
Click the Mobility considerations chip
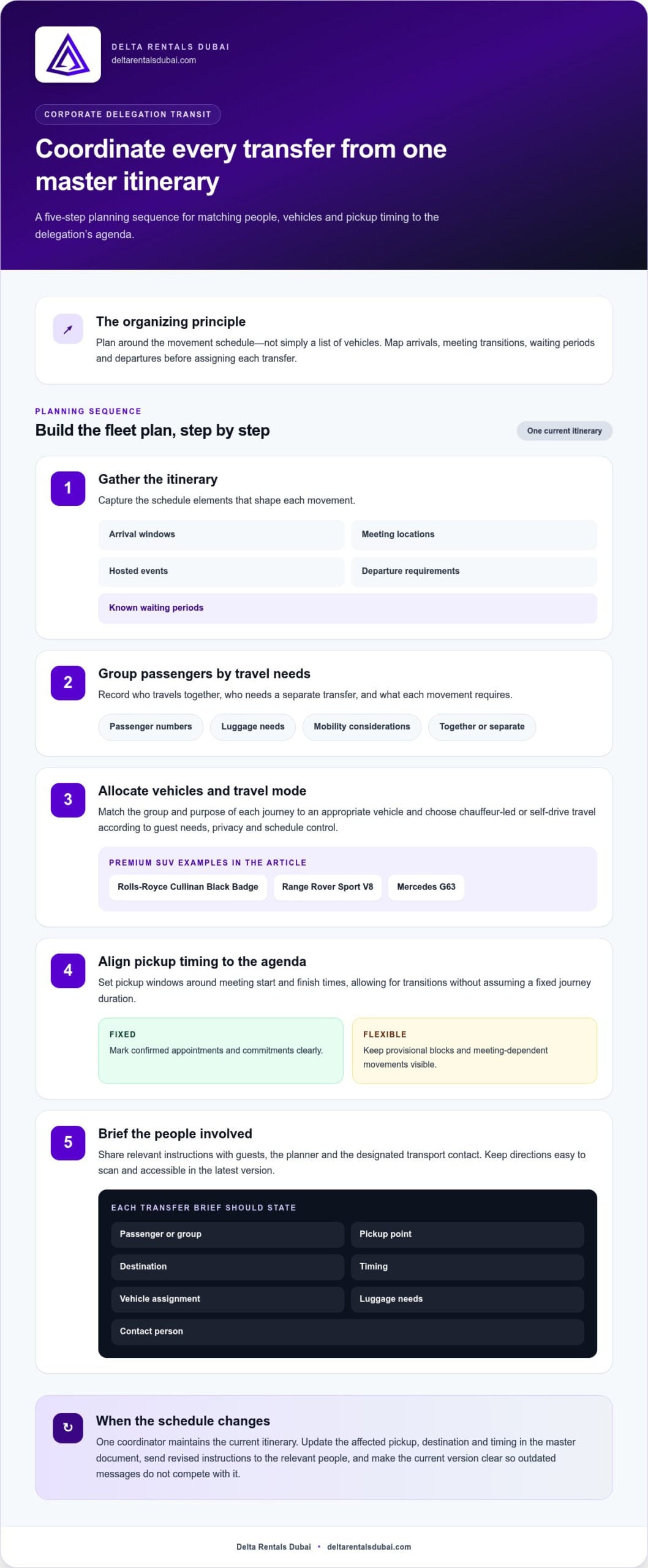[x=362, y=727]
